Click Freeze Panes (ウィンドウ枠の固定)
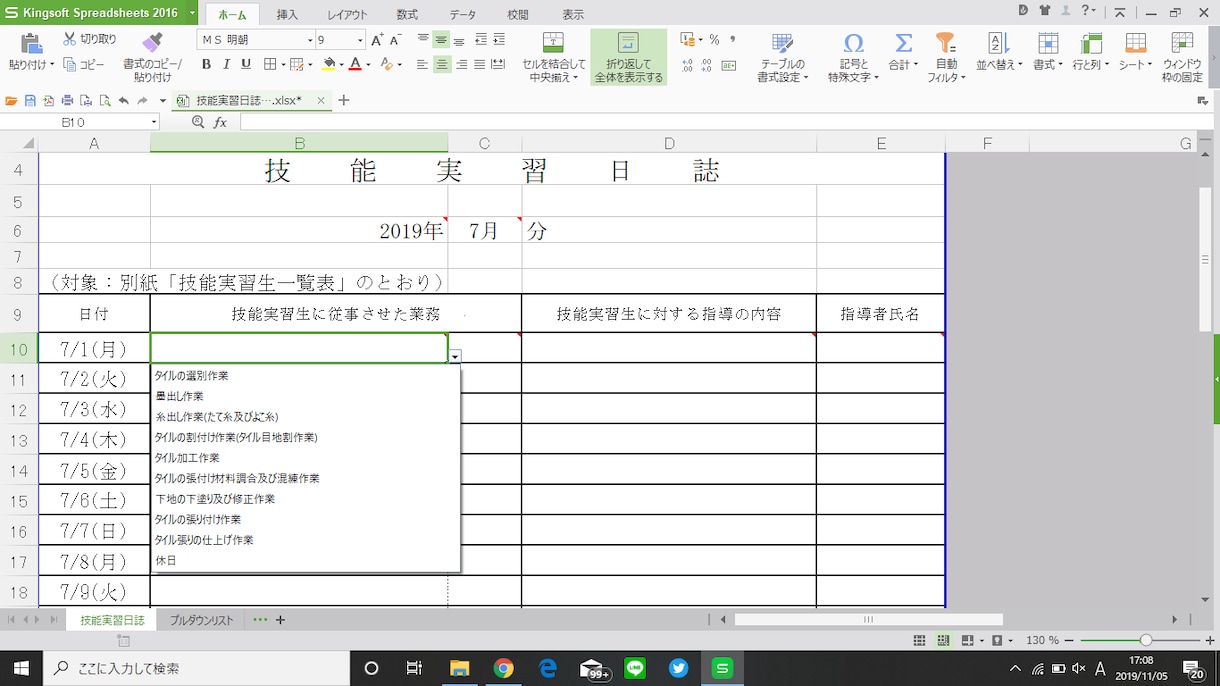1220x686 pixels. click(1182, 57)
